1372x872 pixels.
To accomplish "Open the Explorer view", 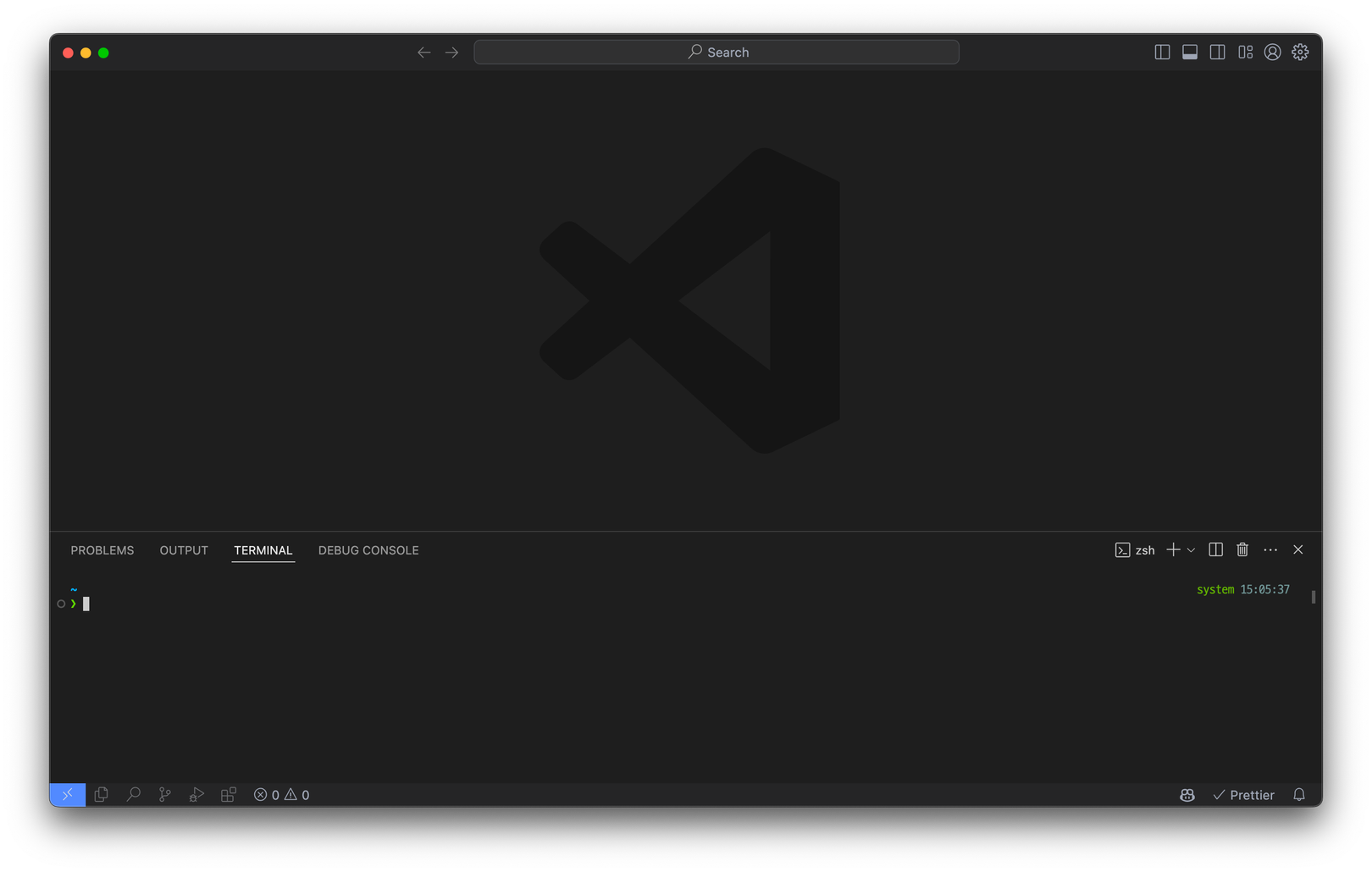I will pyautogui.click(x=101, y=794).
